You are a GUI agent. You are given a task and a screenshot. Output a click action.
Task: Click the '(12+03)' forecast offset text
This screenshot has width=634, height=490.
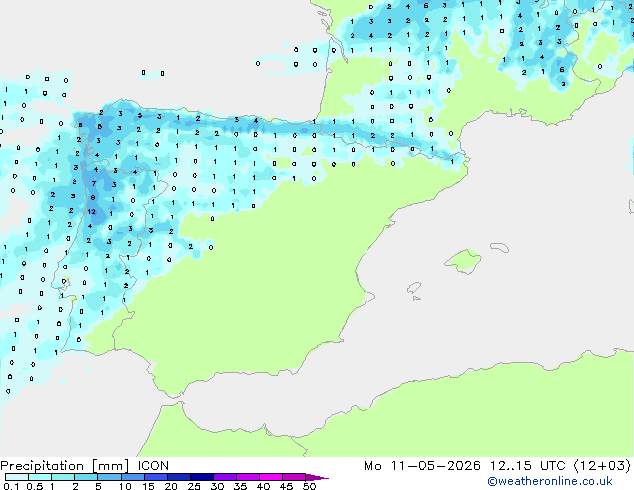click(x=602, y=466)
